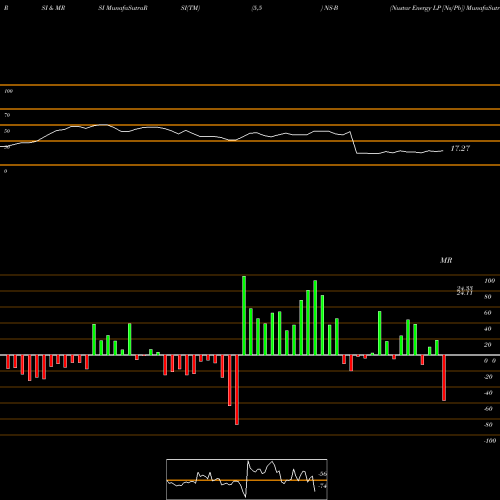The image size is (500, 500).
Task: Click the 80 label on the MR scale
Action: coord(488,297)
